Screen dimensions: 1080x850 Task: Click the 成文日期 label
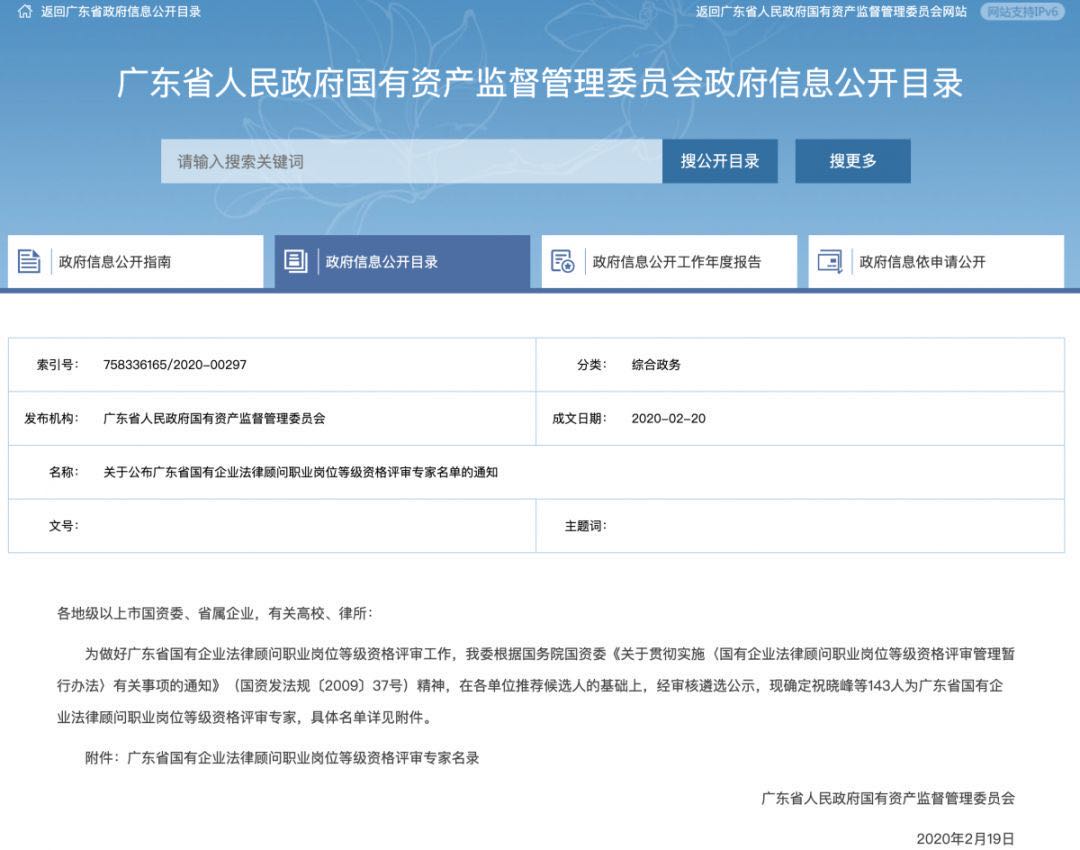(x=579, y=418)
